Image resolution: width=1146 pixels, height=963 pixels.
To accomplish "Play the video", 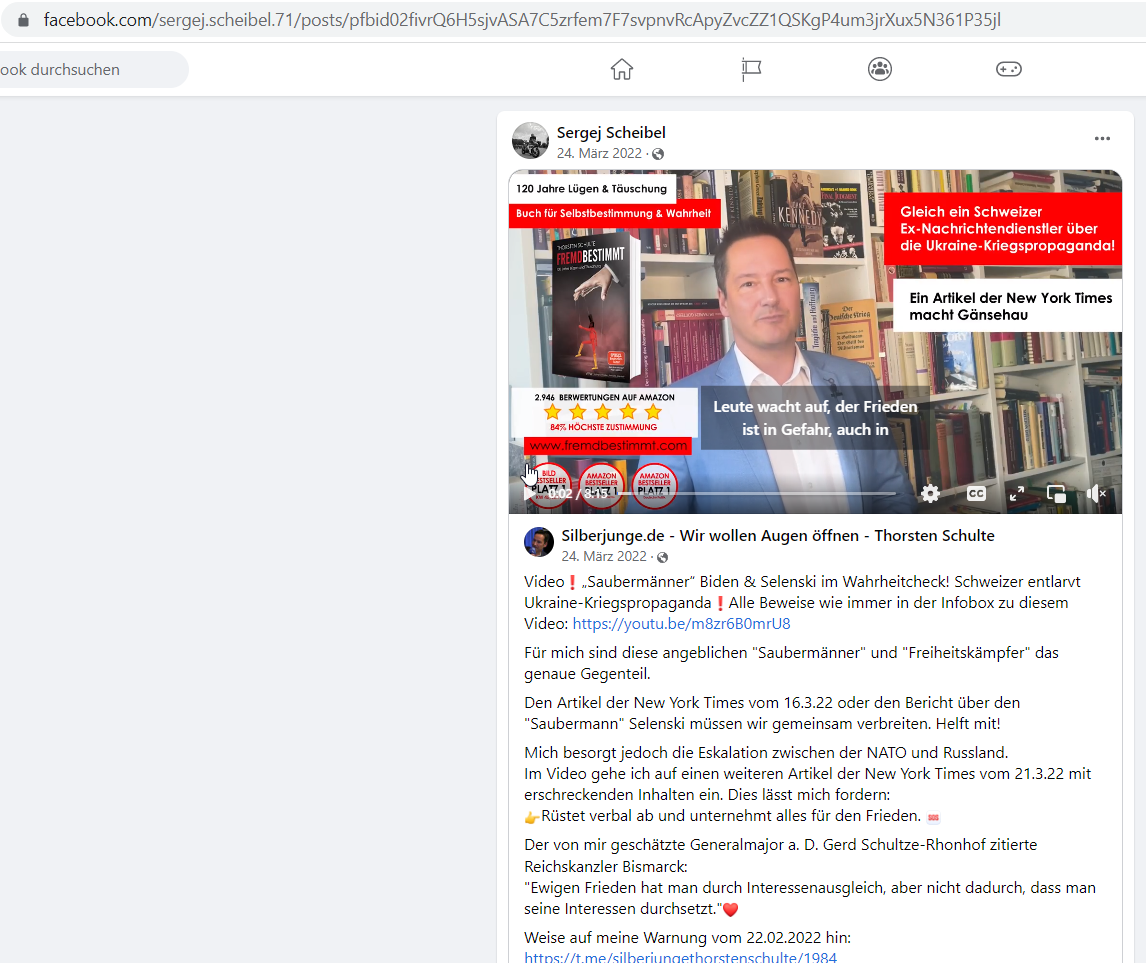I will [528, 493].
